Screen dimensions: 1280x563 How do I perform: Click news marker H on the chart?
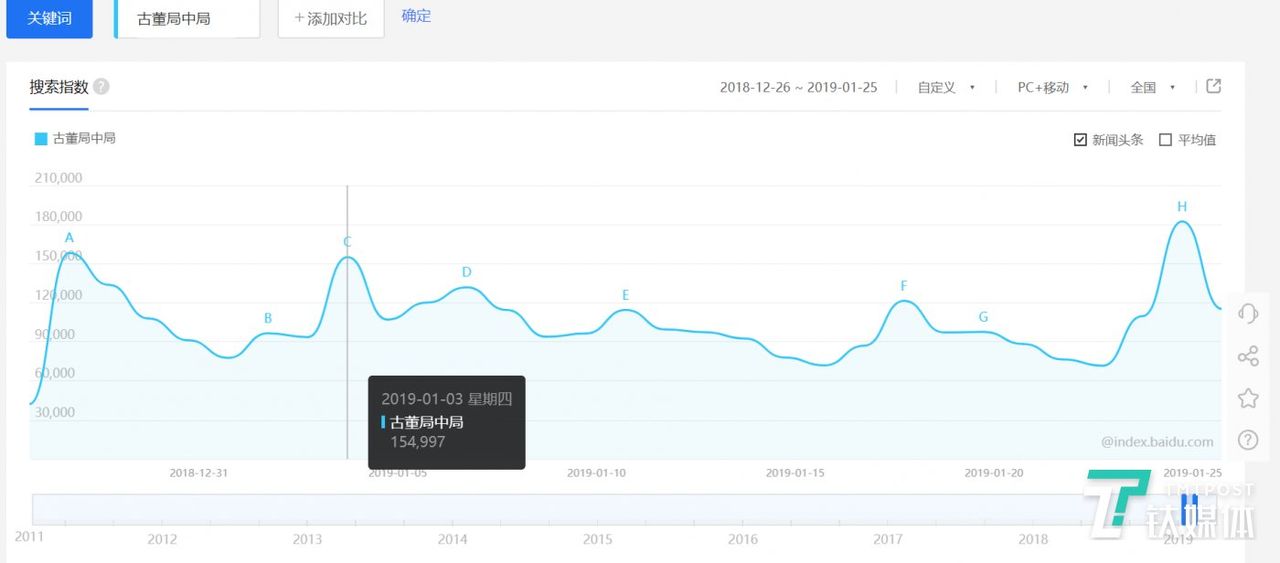(1182, 207)
